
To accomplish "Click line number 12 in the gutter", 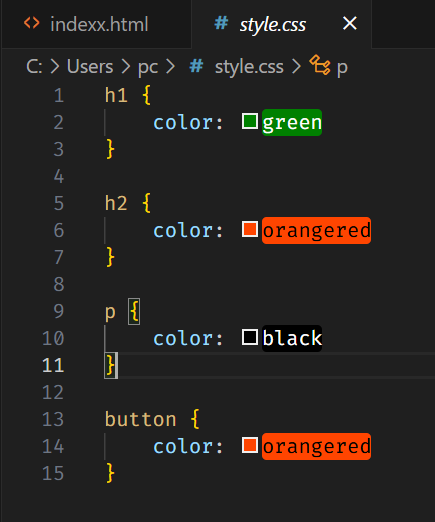I will (53, 392).
